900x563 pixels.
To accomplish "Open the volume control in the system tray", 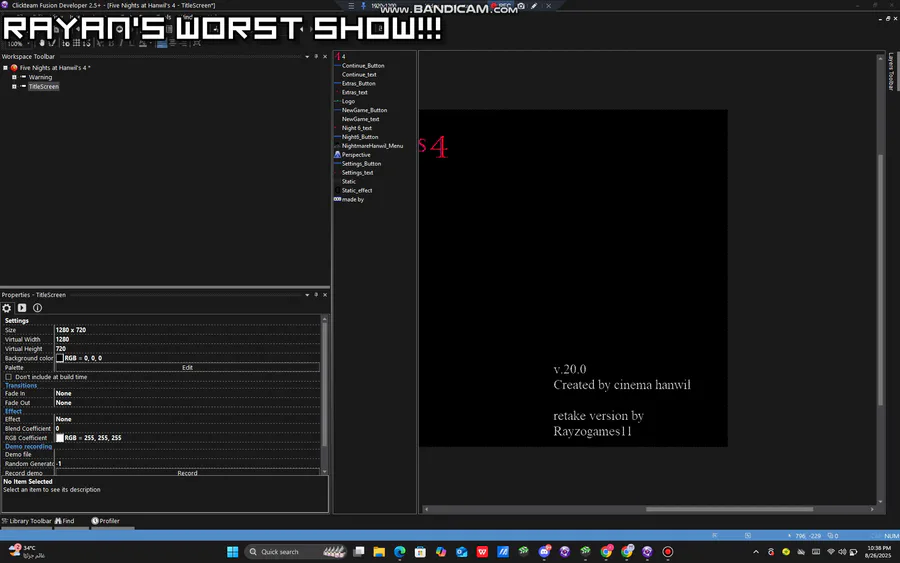I will pos(842,552).
